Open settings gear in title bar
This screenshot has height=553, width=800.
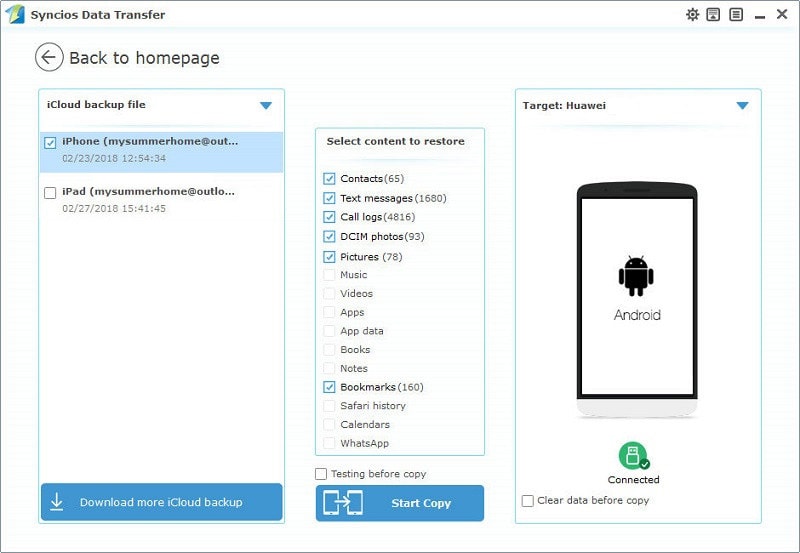tap(692, 14)
